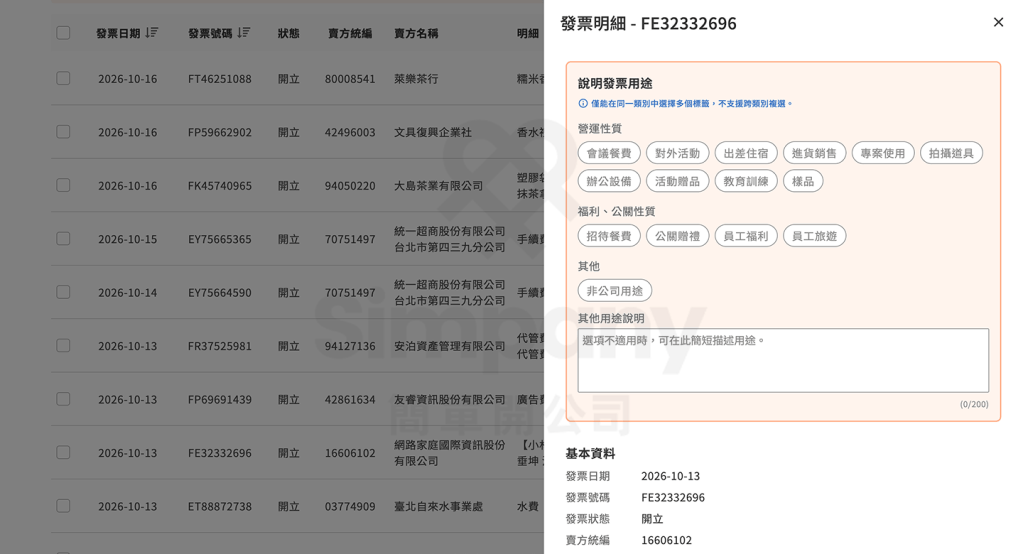Click invoice number FP59662902 in table

(x=220, y=132)
